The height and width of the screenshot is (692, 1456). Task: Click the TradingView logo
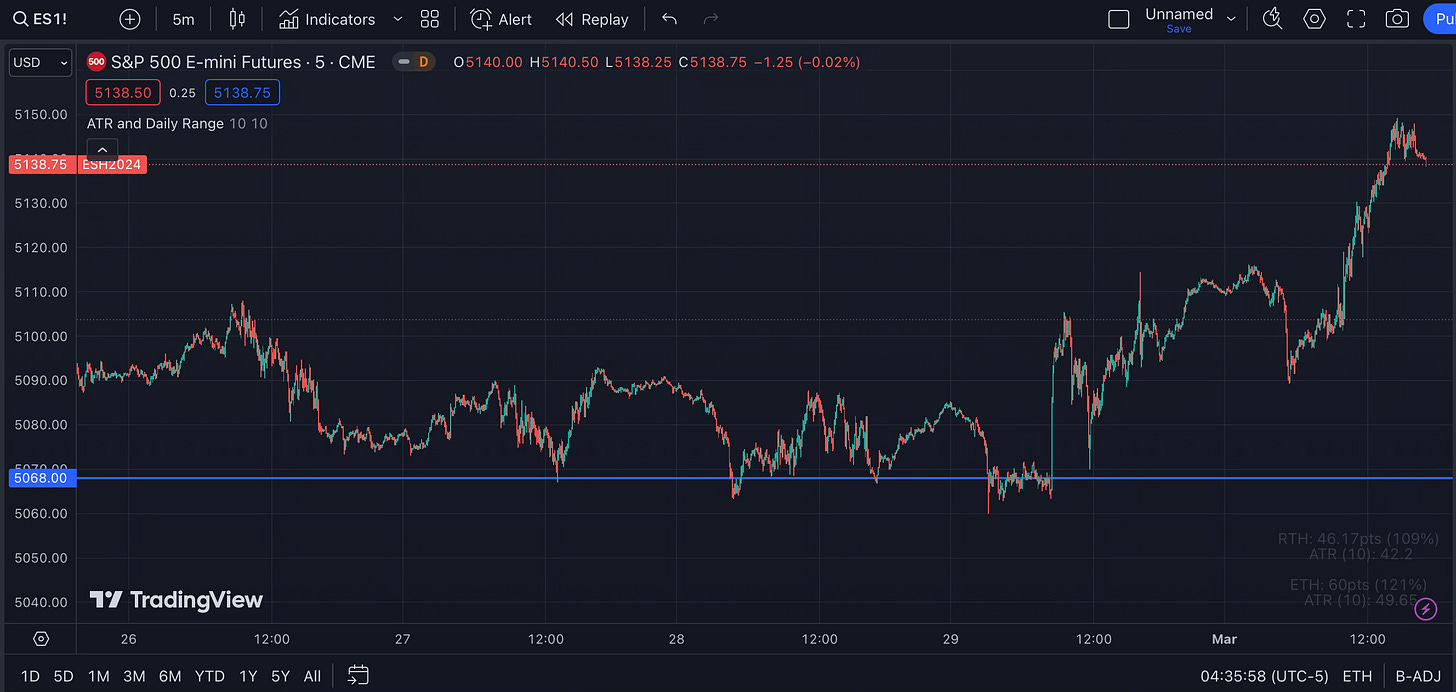[x=176, y=600]
